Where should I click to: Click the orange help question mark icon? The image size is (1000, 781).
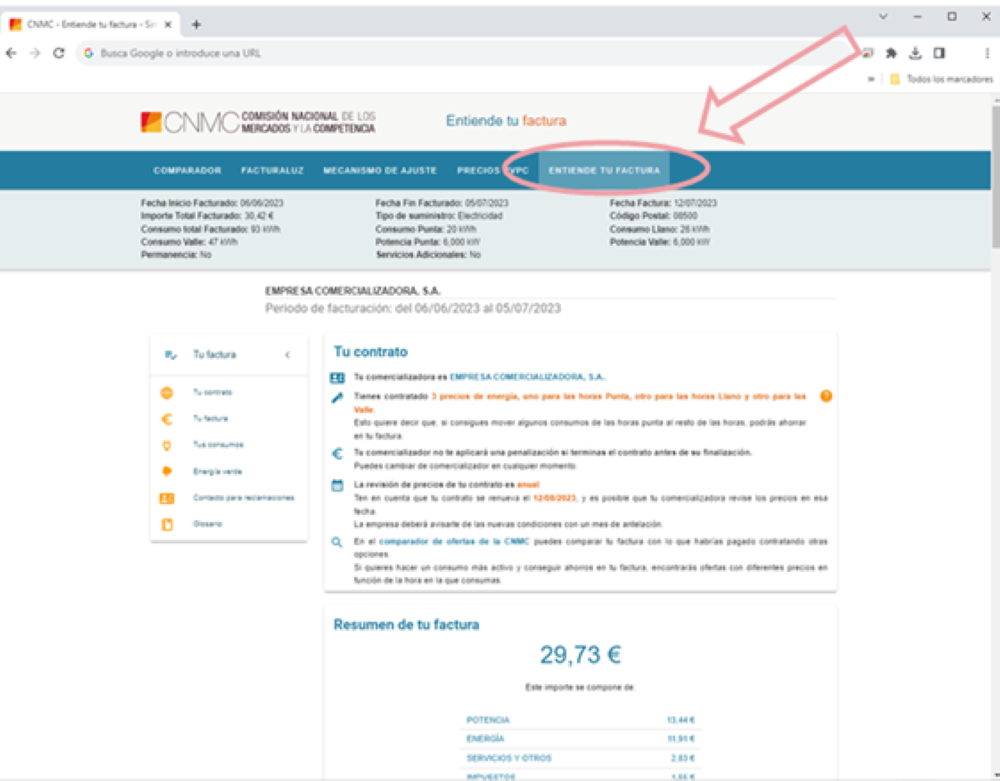coord(826,397)
